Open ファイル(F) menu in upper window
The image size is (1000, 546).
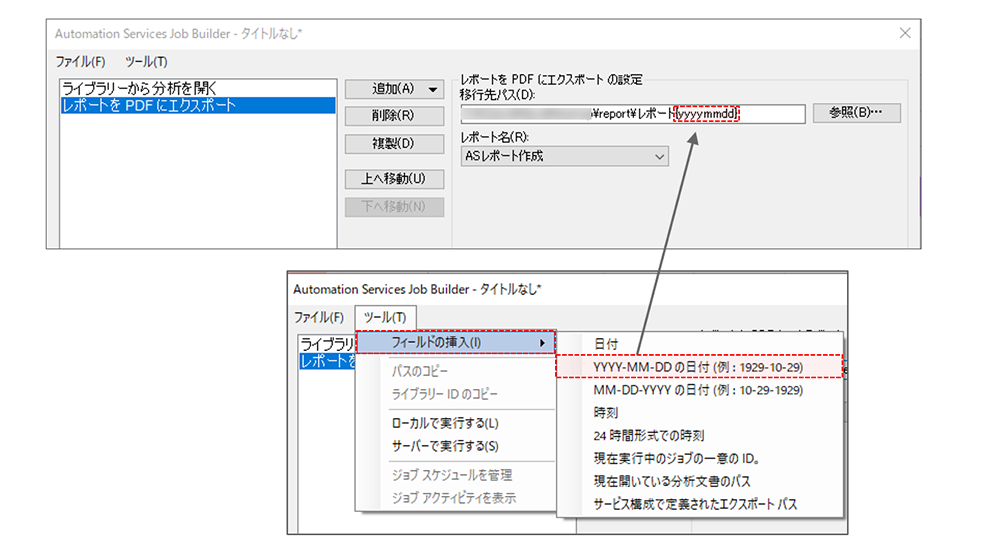(80, 62)
